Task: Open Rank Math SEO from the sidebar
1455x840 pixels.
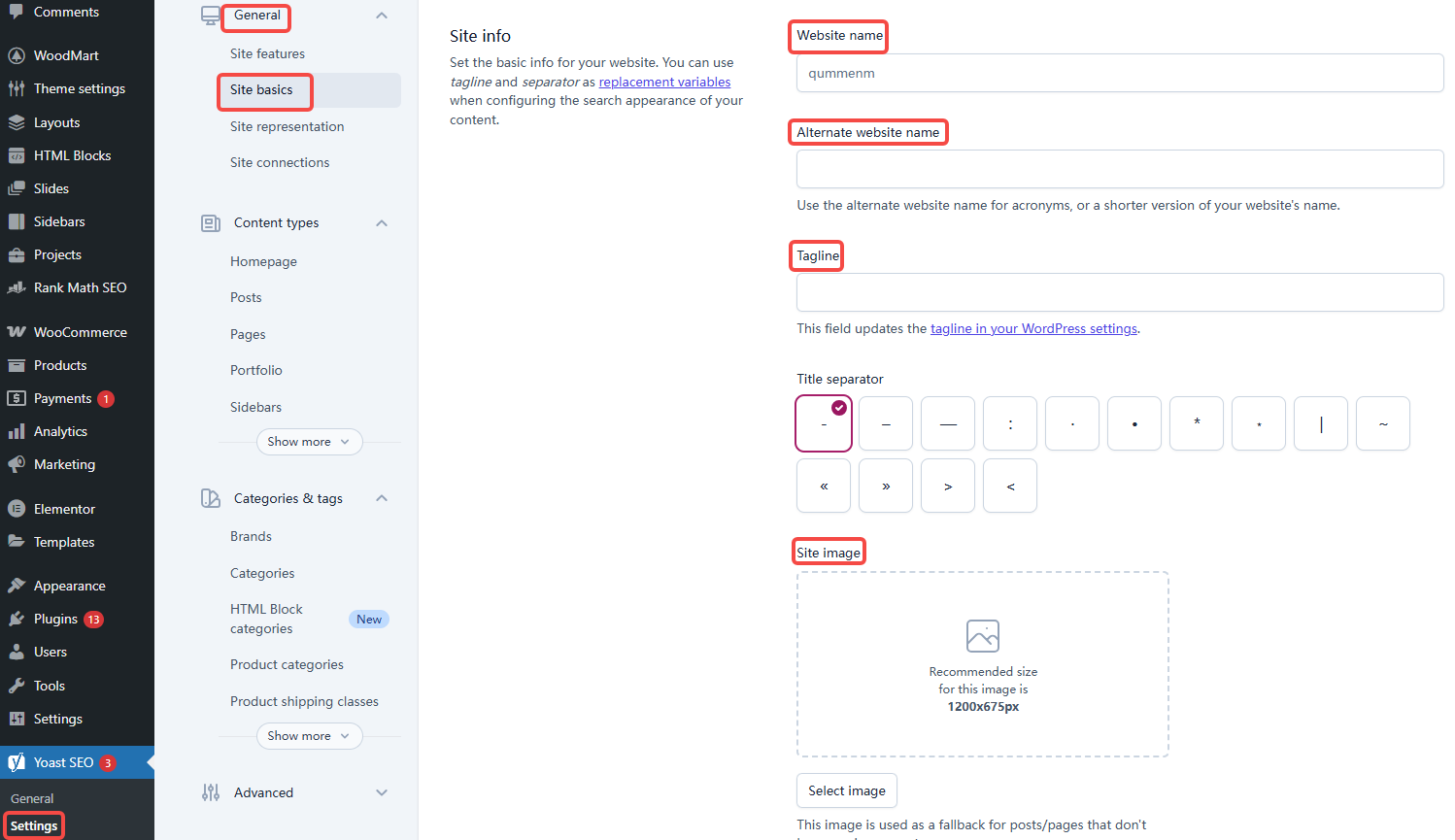Action: pyautogui.click(x=17, y=287)
